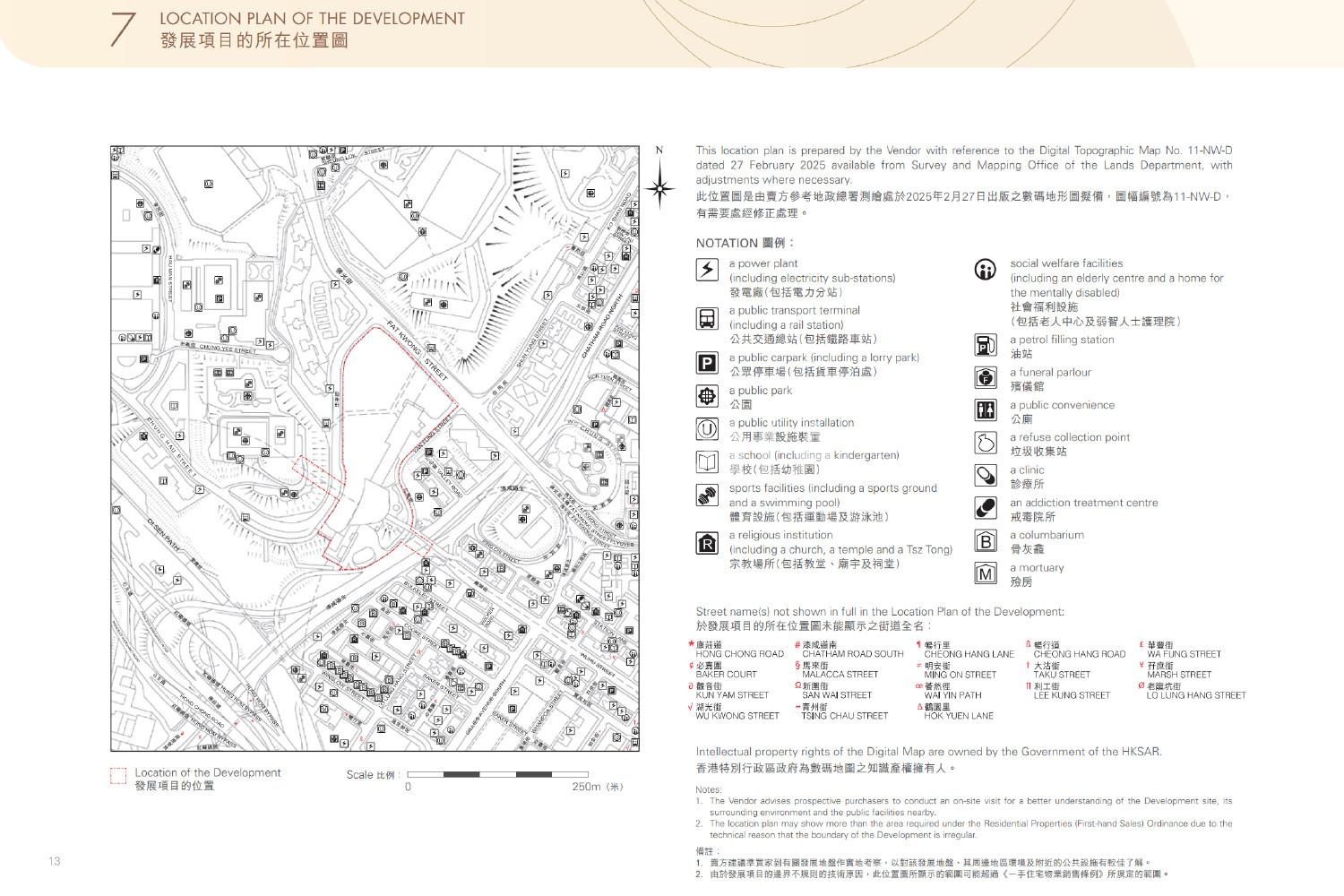
Task: Click 'CHEONG HANG ROAD' street name entry
Action: tap(1080, 654)
